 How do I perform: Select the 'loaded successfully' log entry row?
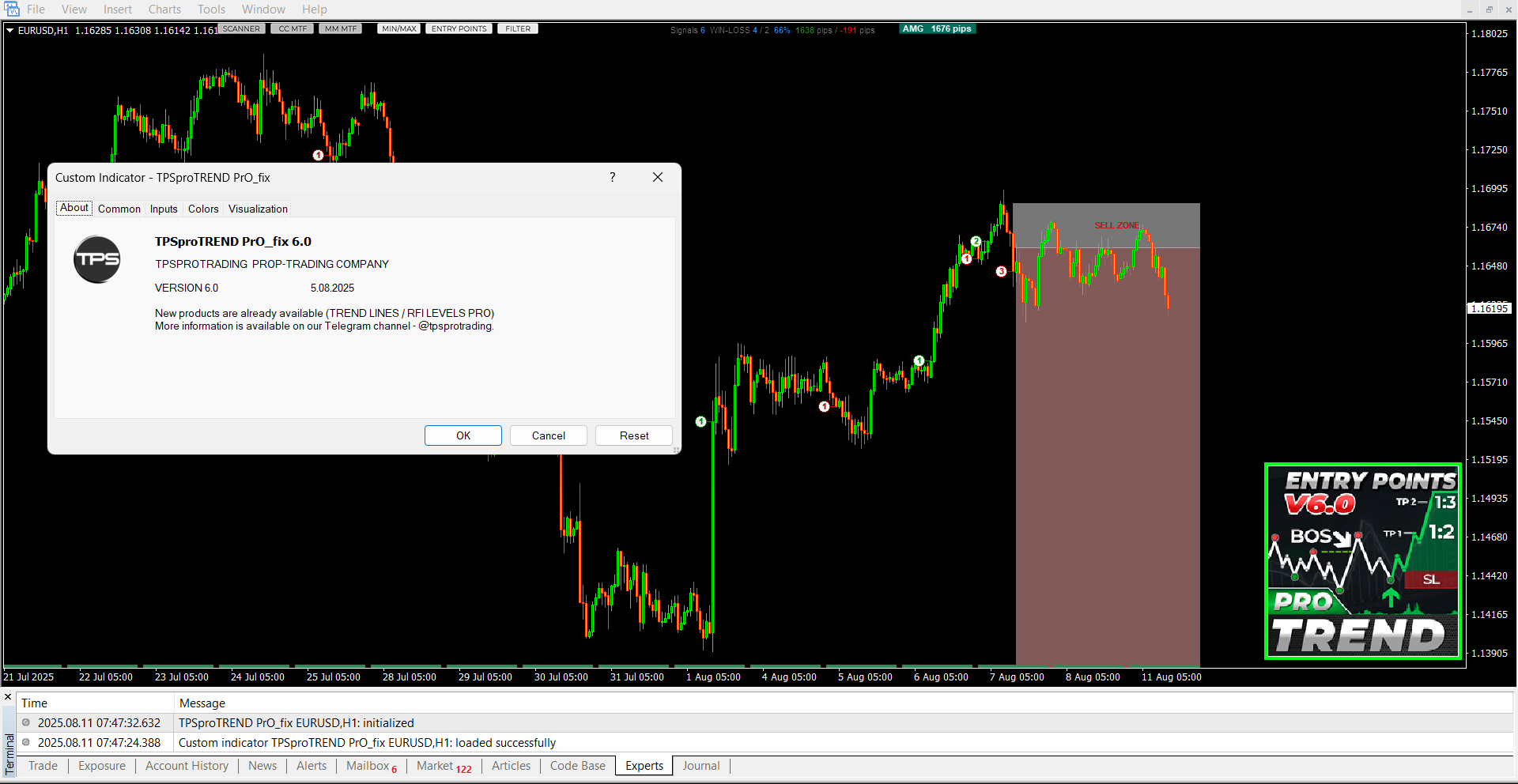[x=765, y=742]
